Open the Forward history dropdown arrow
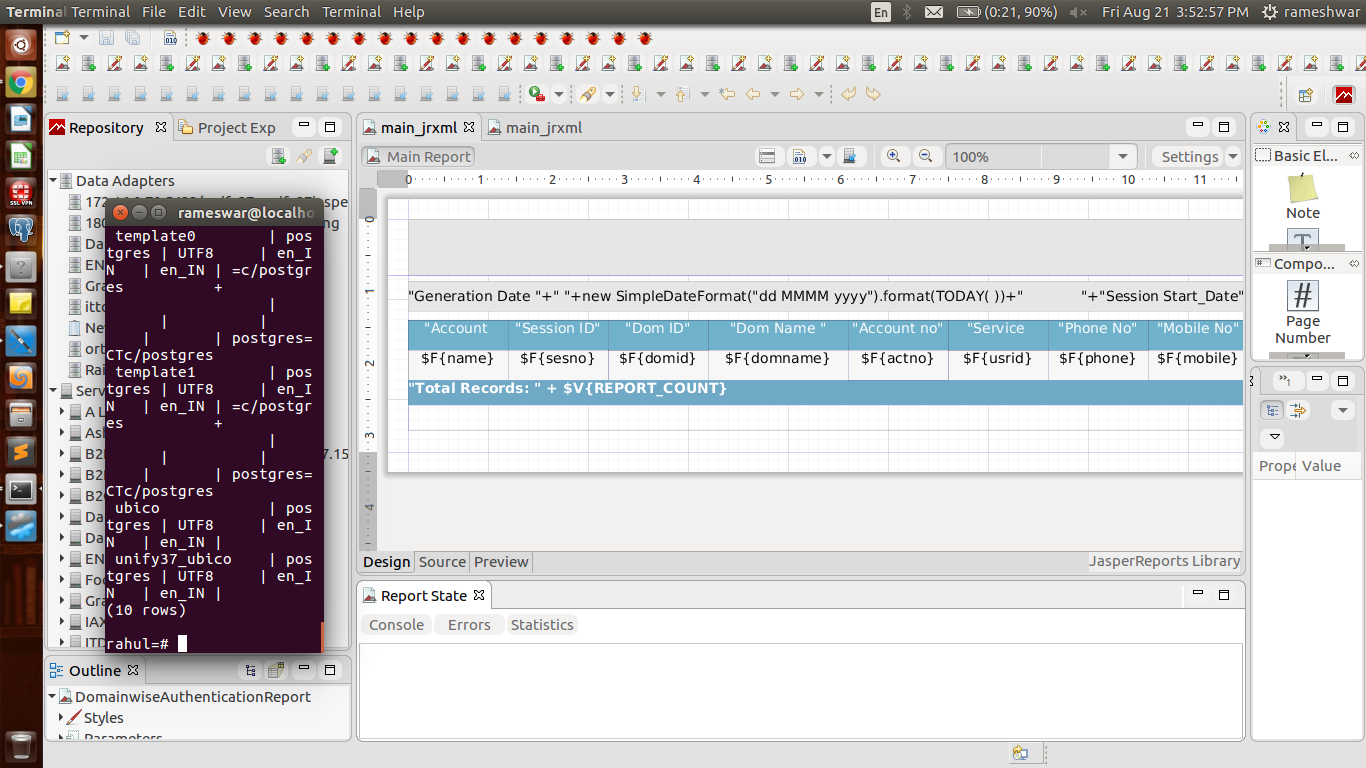Viewport: 1366px width, 768px height. [x=818, y=94]
